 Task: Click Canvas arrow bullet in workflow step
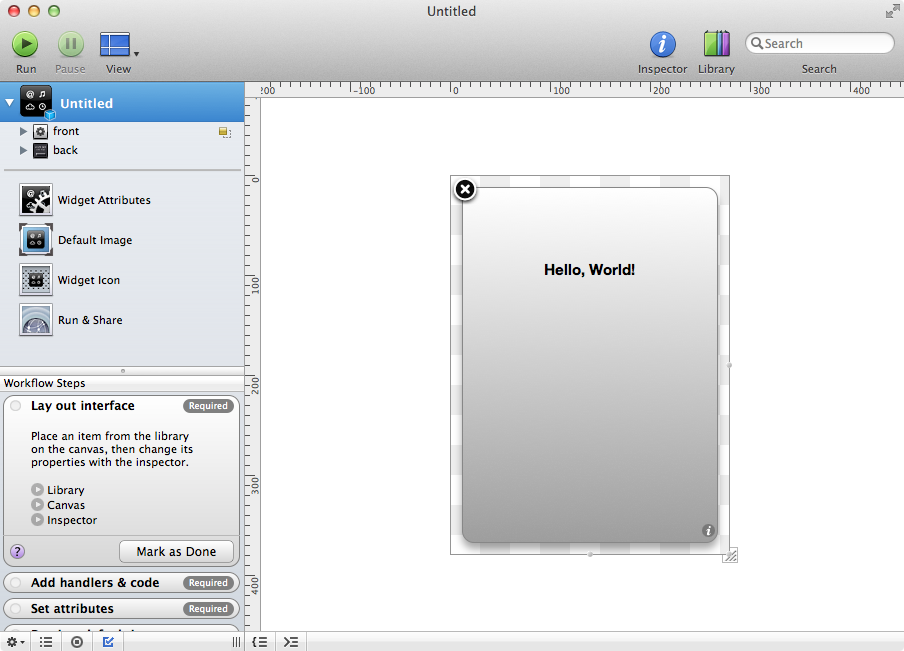tap(37, 505)
